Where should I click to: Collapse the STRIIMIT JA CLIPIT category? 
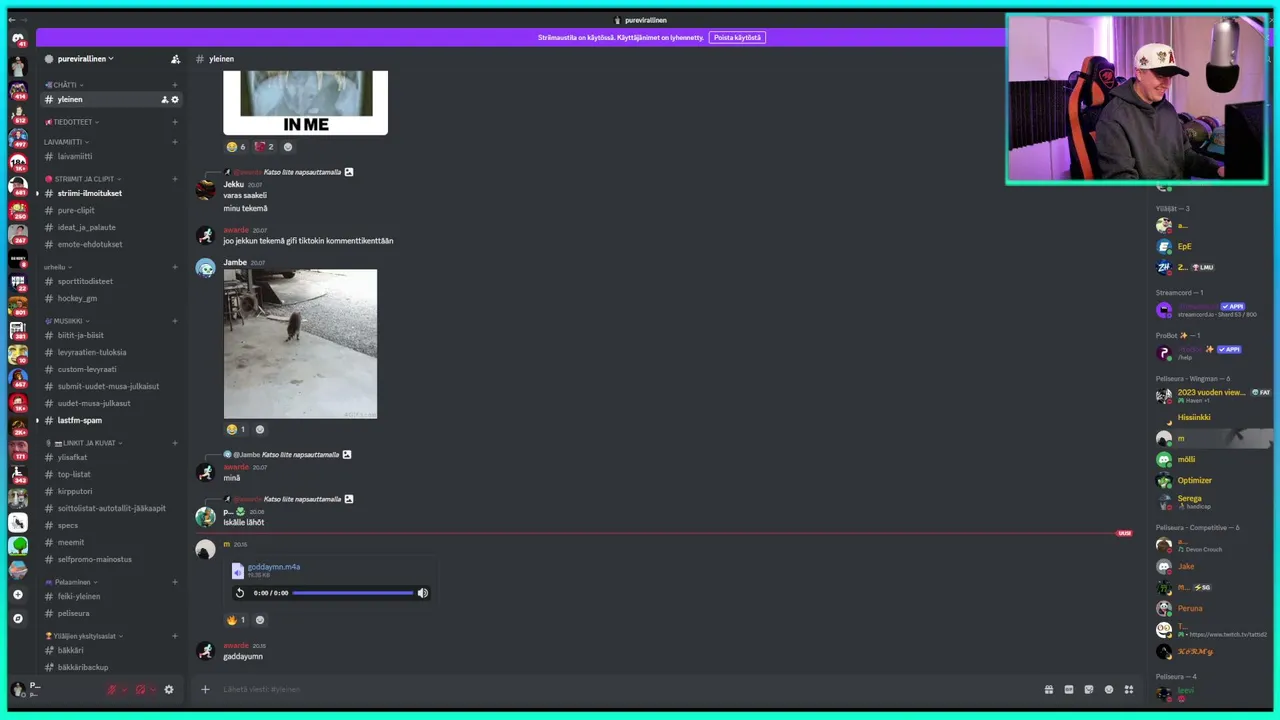pos(83,179)
